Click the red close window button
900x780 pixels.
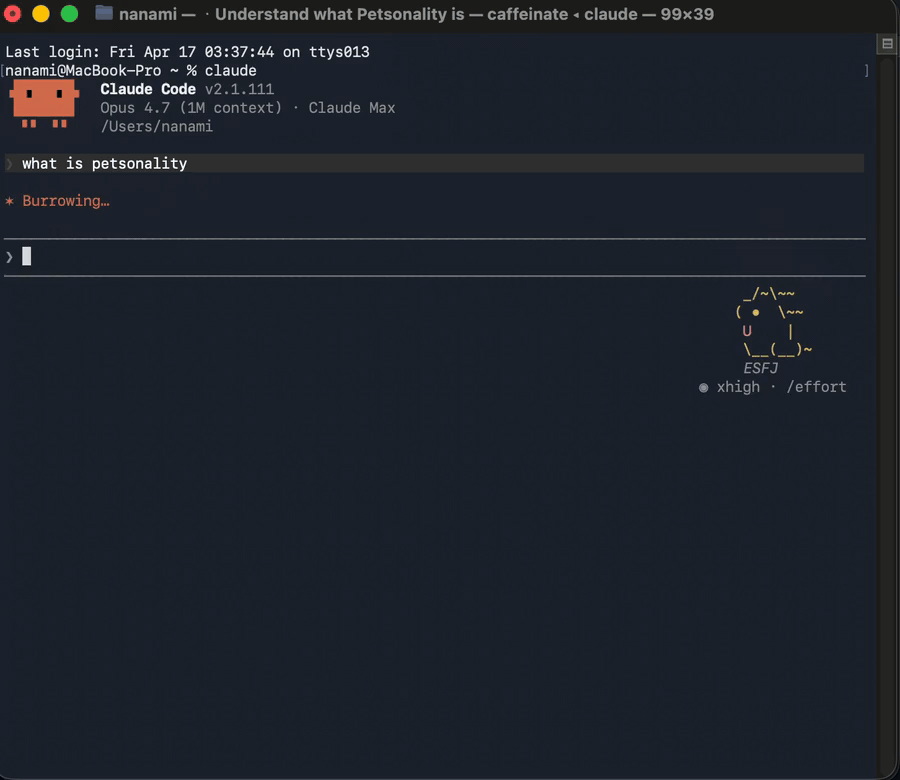pos(12,13)
